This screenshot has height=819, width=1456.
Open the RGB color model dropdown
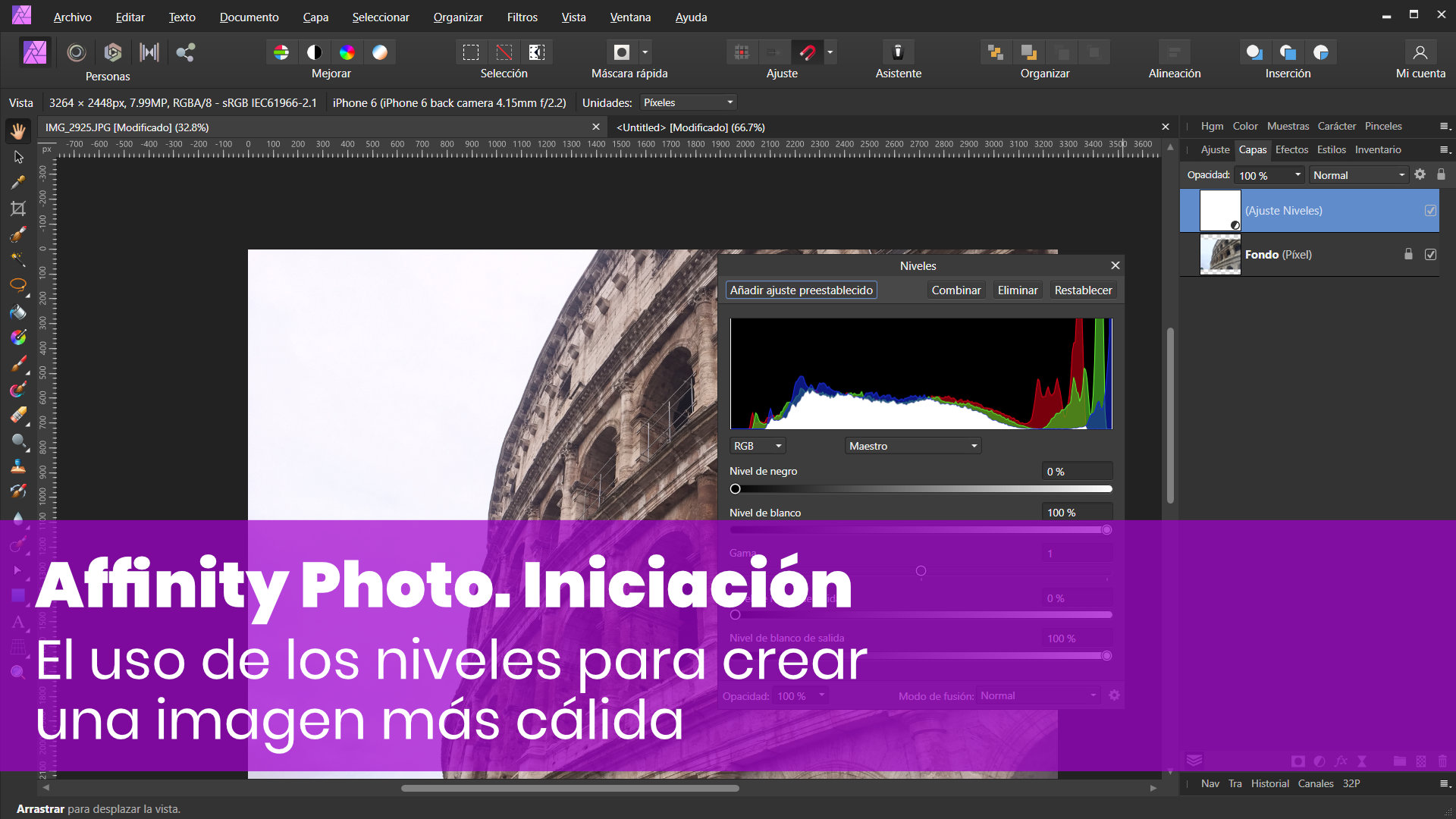[758, 446]
